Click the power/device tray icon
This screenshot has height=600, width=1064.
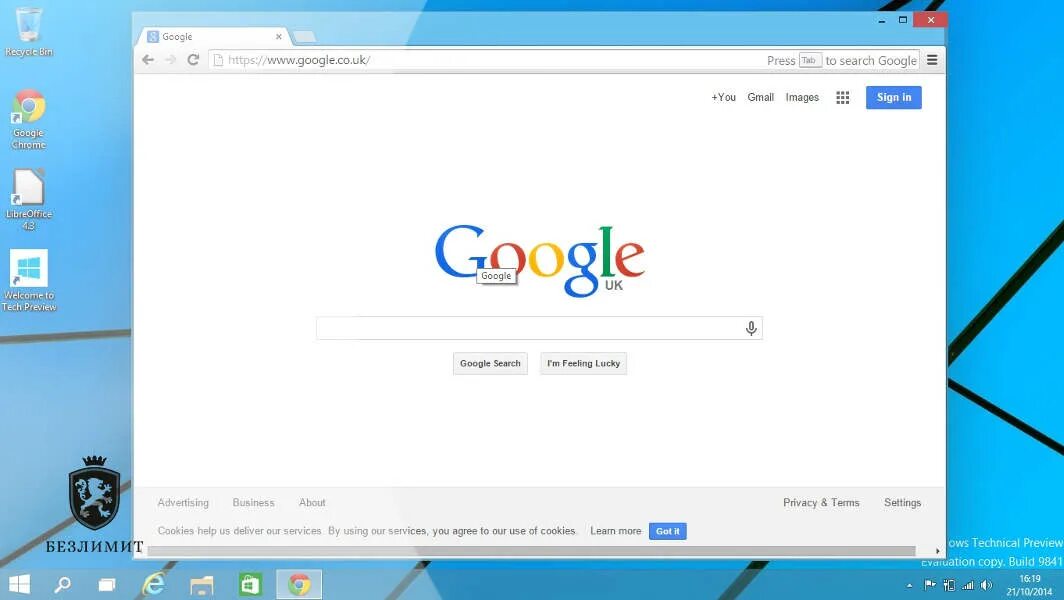[x=949, y=585]
